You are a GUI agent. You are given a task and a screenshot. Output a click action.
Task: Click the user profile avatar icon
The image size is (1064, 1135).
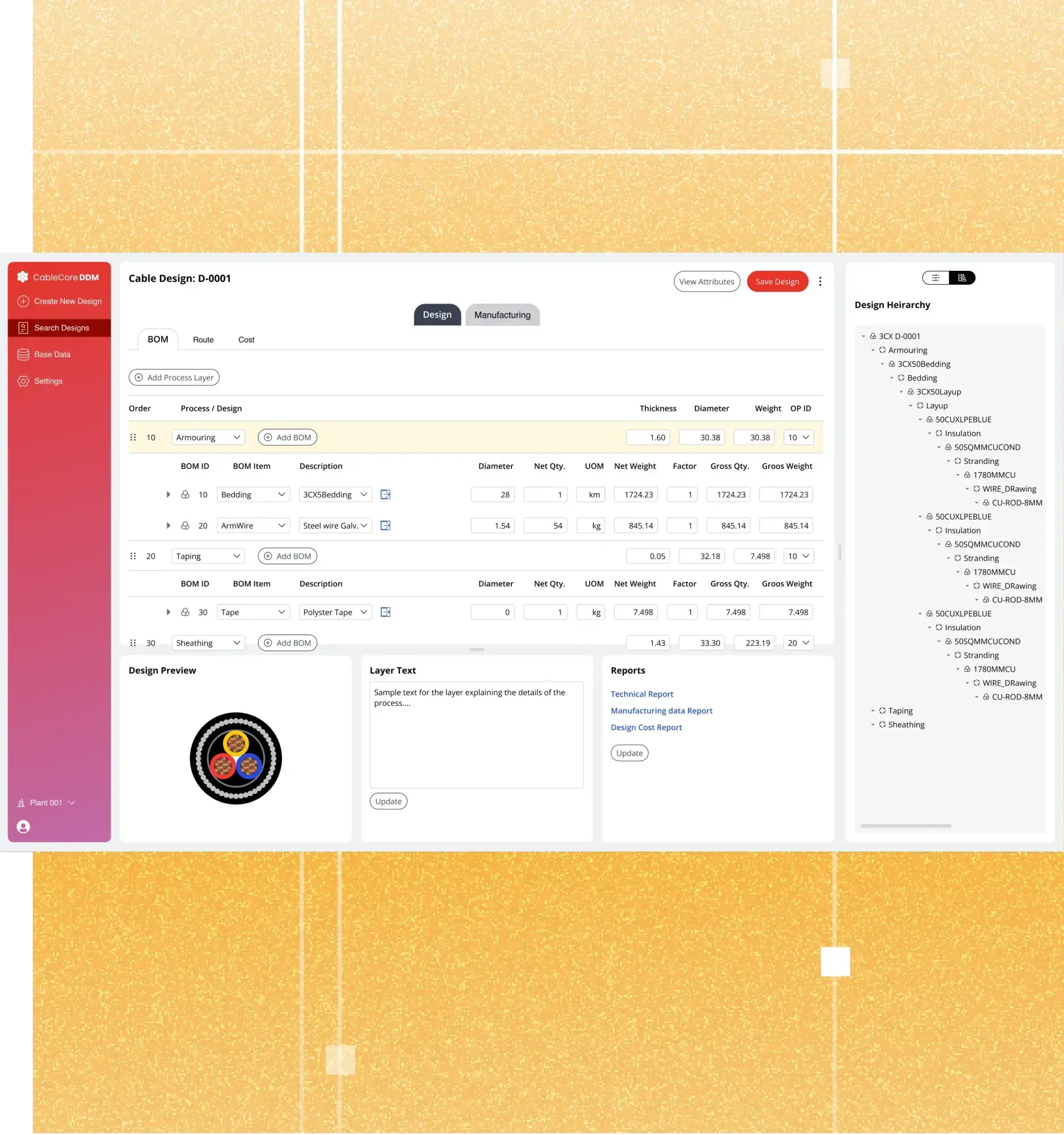pyautogui.click(x=23, y=826)
